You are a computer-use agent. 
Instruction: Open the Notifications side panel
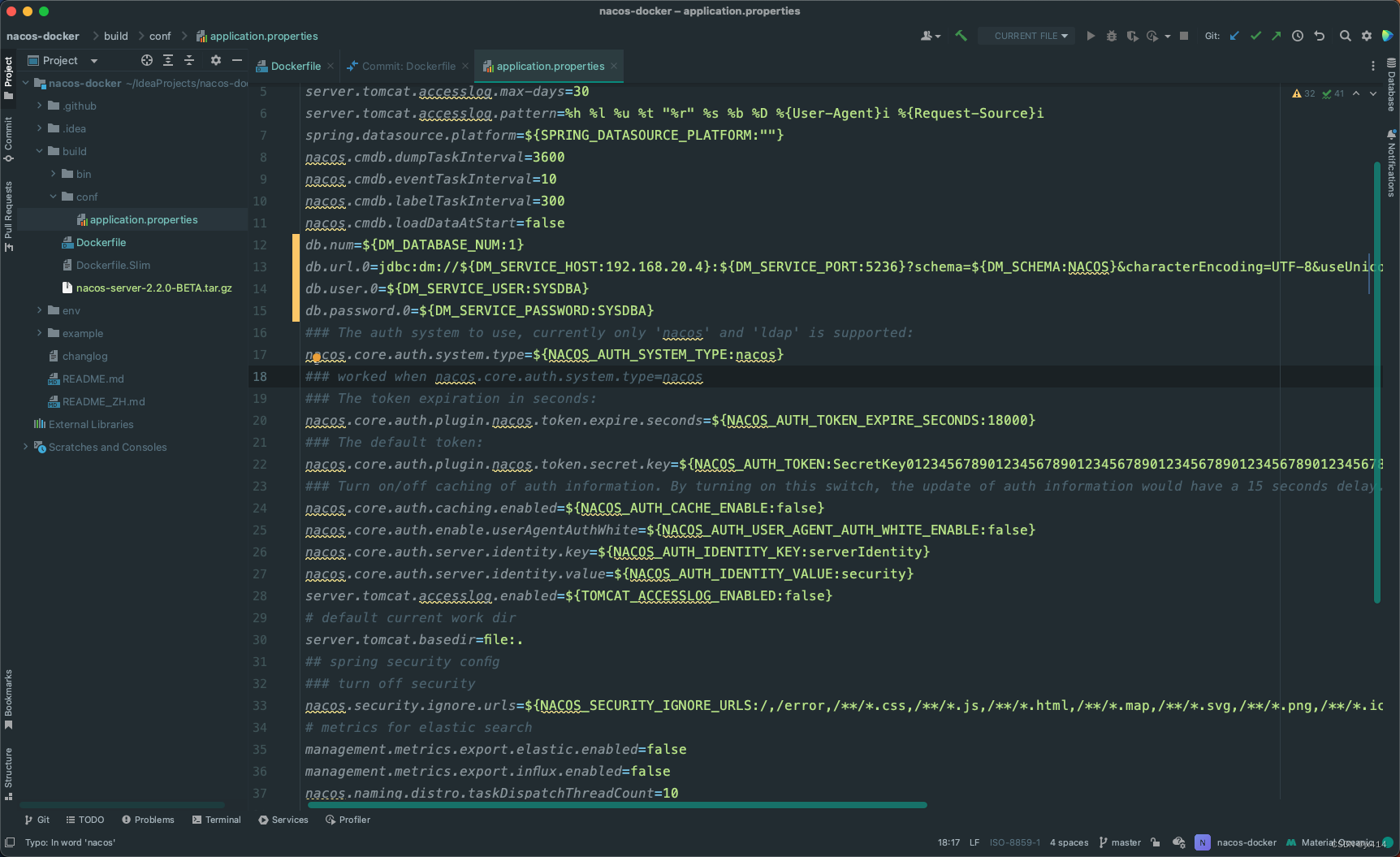pyautogui.click(x=1391, y=163)
